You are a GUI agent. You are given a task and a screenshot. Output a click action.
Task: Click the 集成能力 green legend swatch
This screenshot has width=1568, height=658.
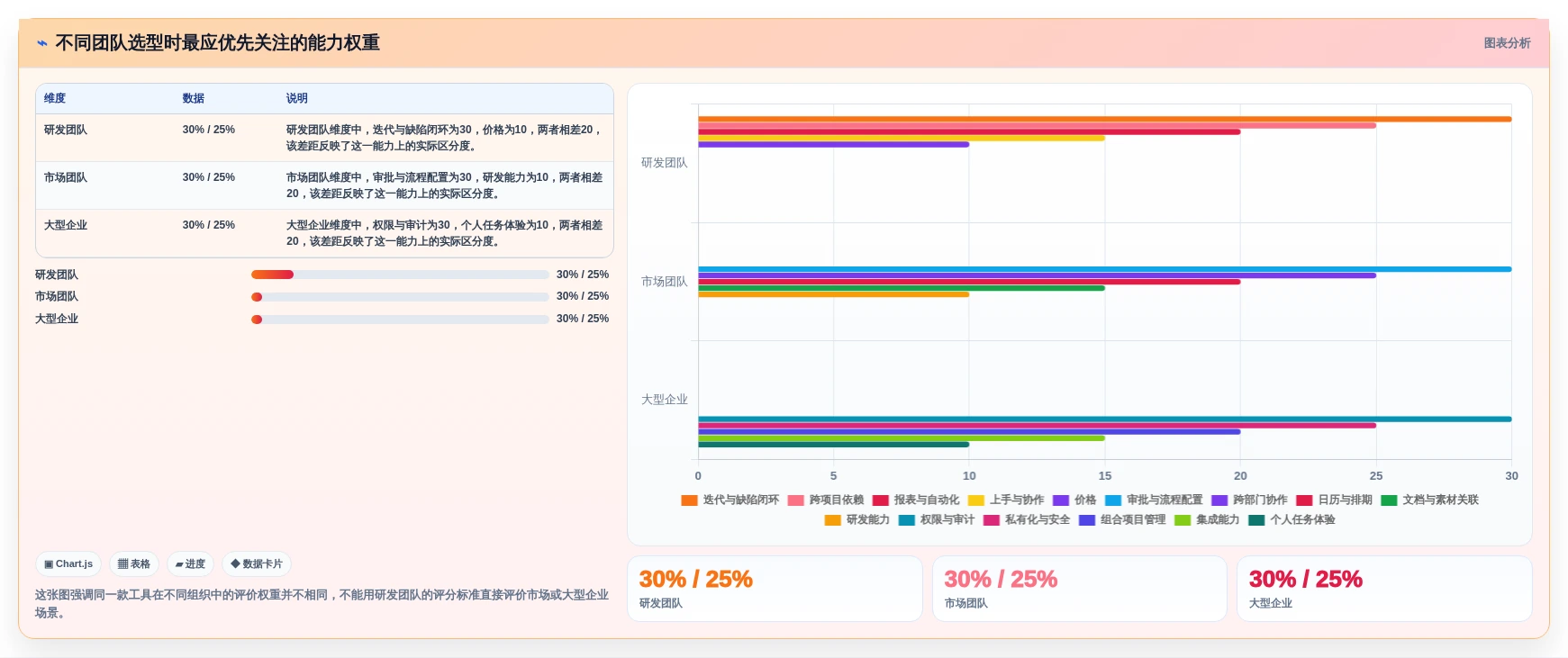[1183, 520]
